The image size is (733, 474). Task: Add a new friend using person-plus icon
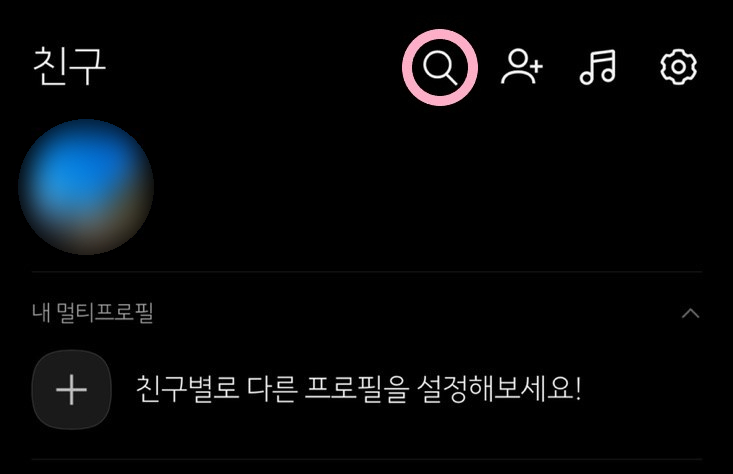[522, 67]
